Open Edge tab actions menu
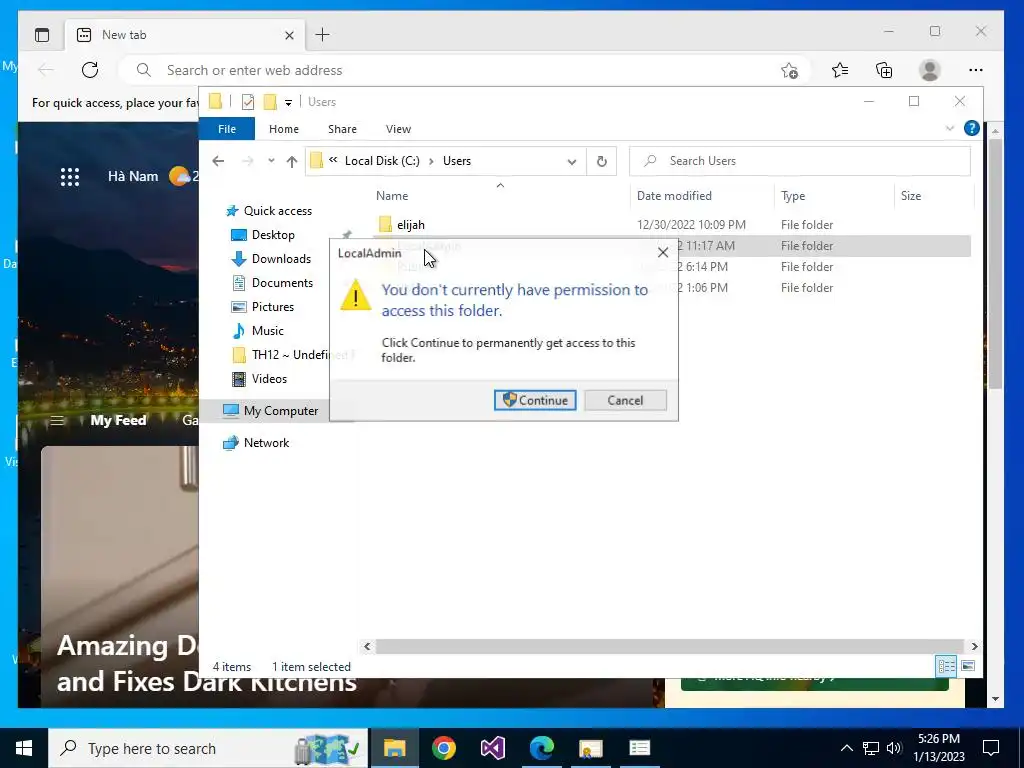The width and height of the screenshot is (1024, 768). click(42, 35)
